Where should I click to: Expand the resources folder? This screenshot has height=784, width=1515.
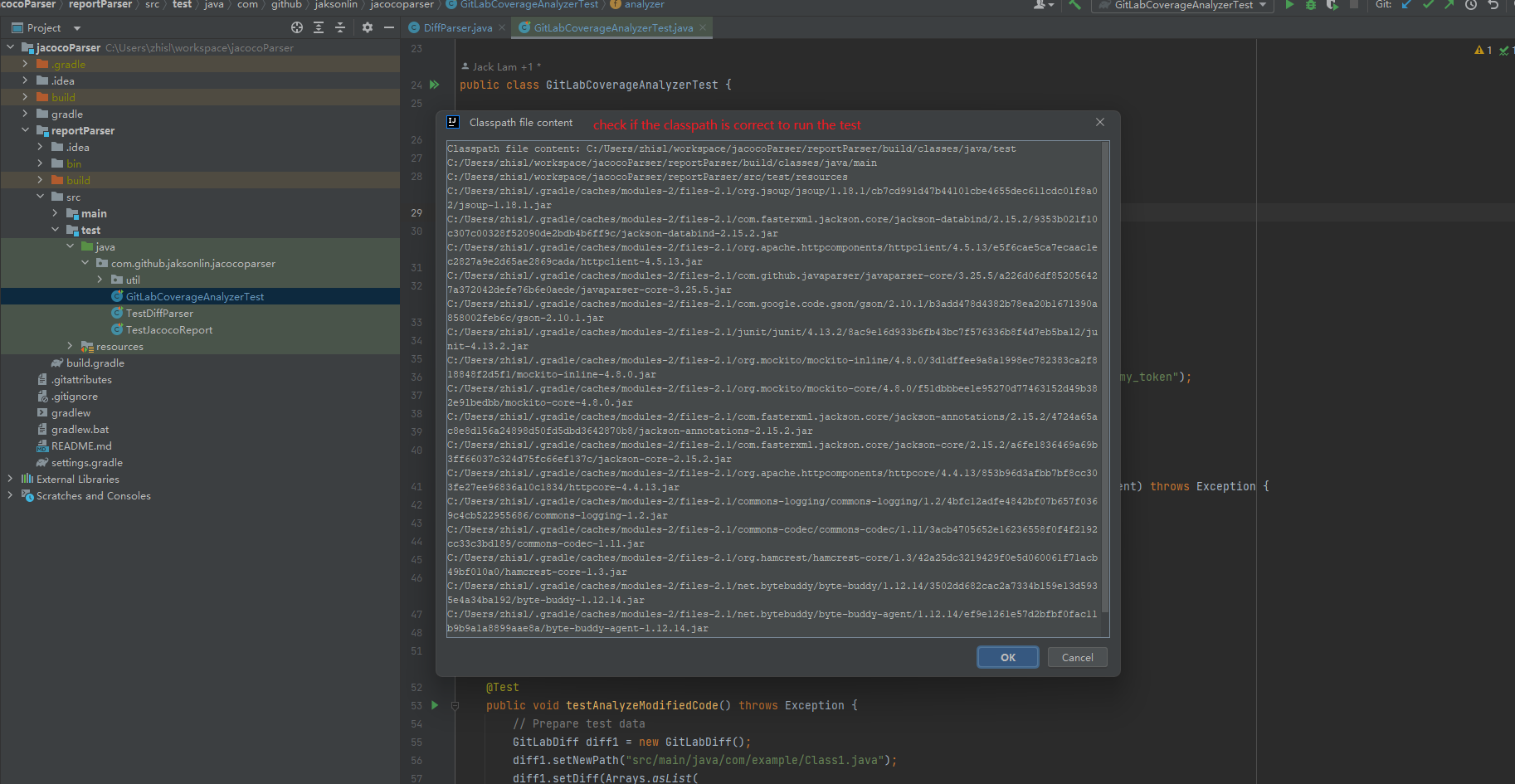click(70, 346)
